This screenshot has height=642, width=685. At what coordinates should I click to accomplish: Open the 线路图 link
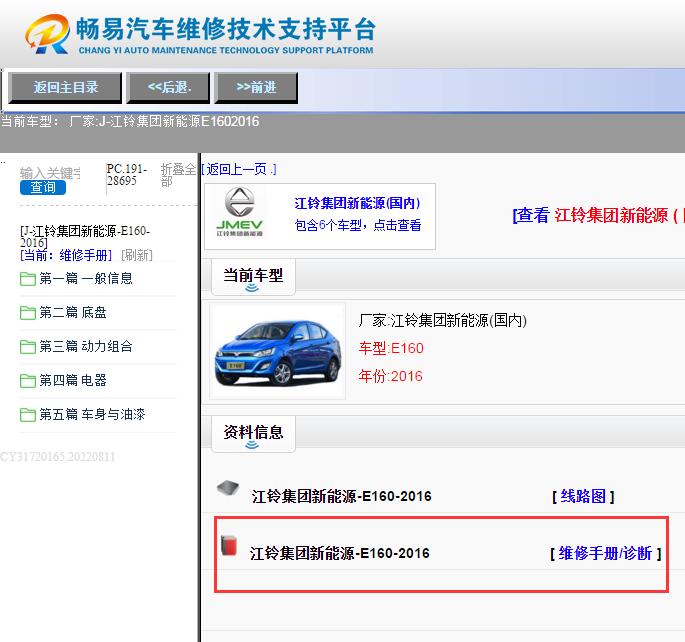click(x=583, y=497)
